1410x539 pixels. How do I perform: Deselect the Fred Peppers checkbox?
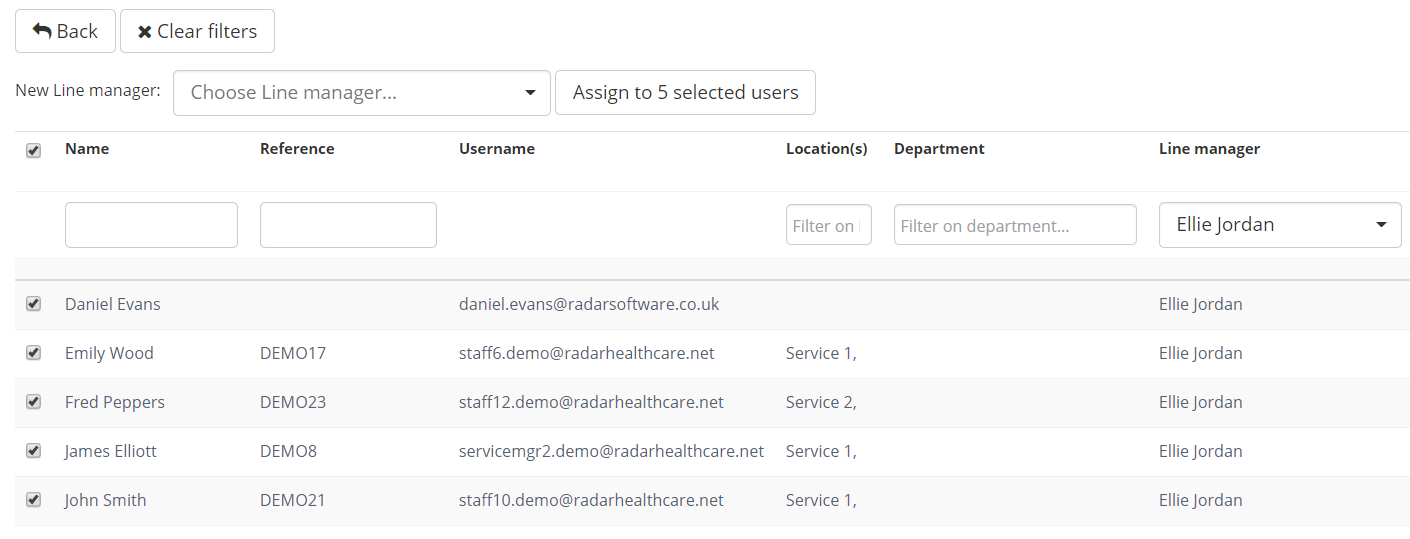click(x=34, y=402)
